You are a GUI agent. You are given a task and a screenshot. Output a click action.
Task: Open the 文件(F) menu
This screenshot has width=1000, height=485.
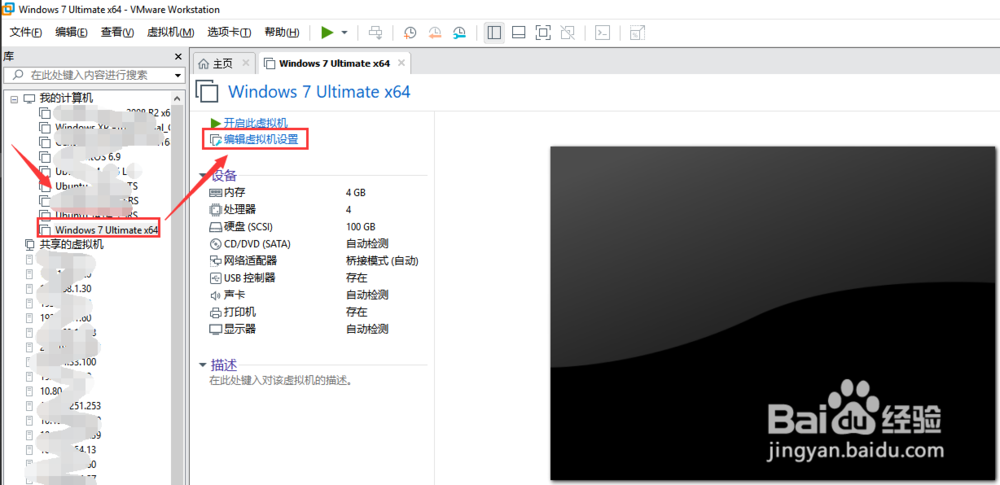tap(26, 33)
